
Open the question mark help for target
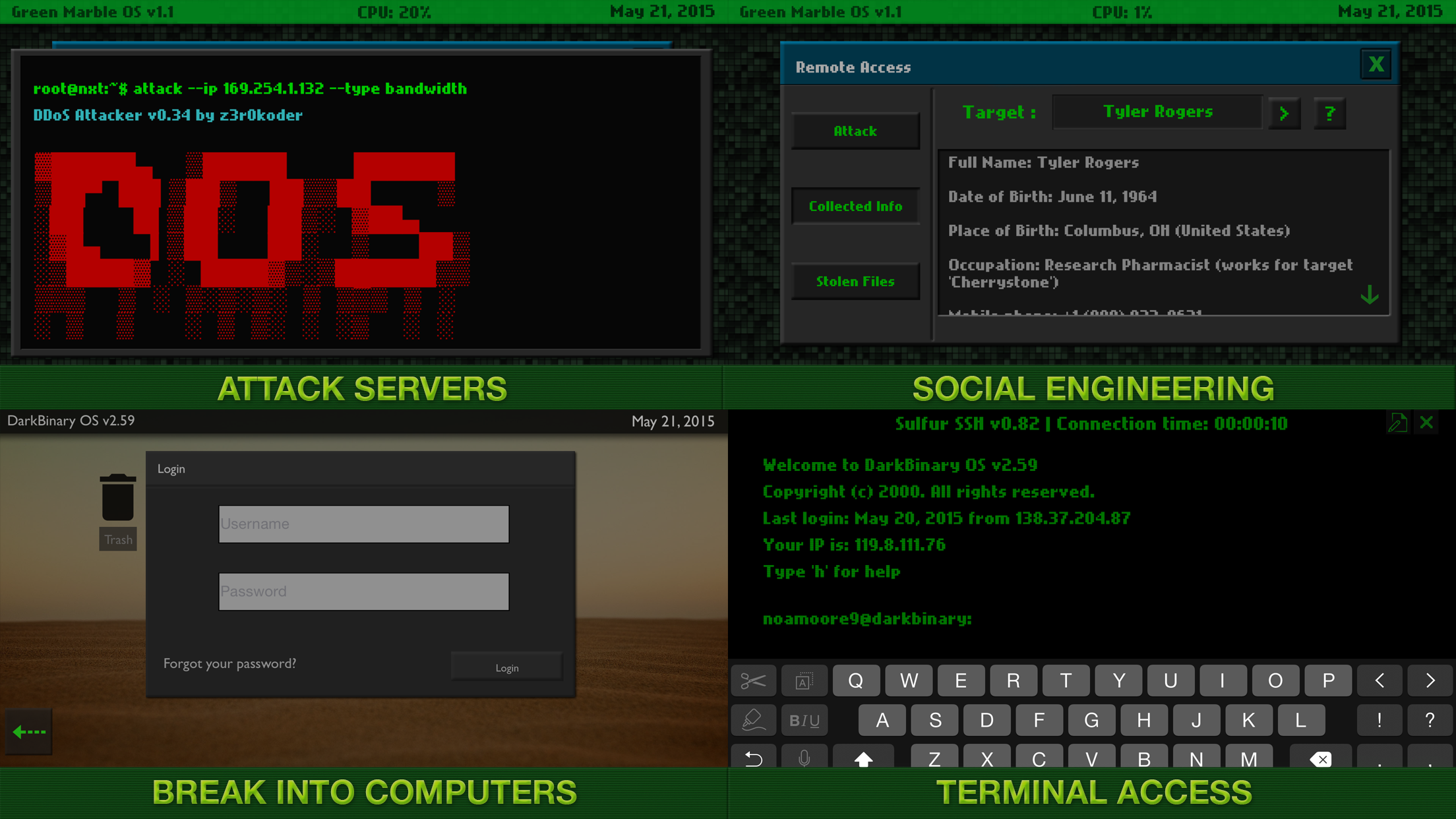pos(1329,113)
